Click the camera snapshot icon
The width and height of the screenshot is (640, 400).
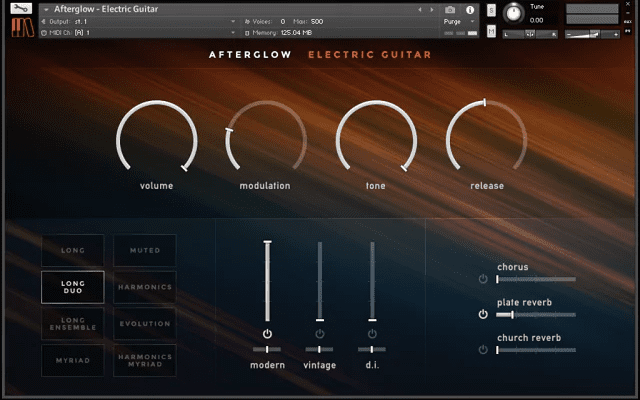point(450,9)
